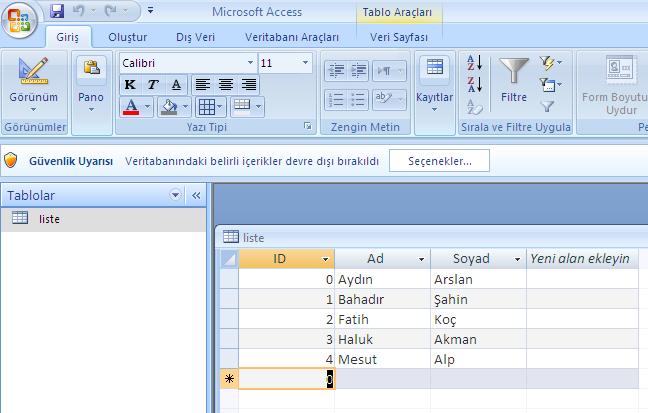
Task: Align text to the right
Action: [x=249, y=85]
